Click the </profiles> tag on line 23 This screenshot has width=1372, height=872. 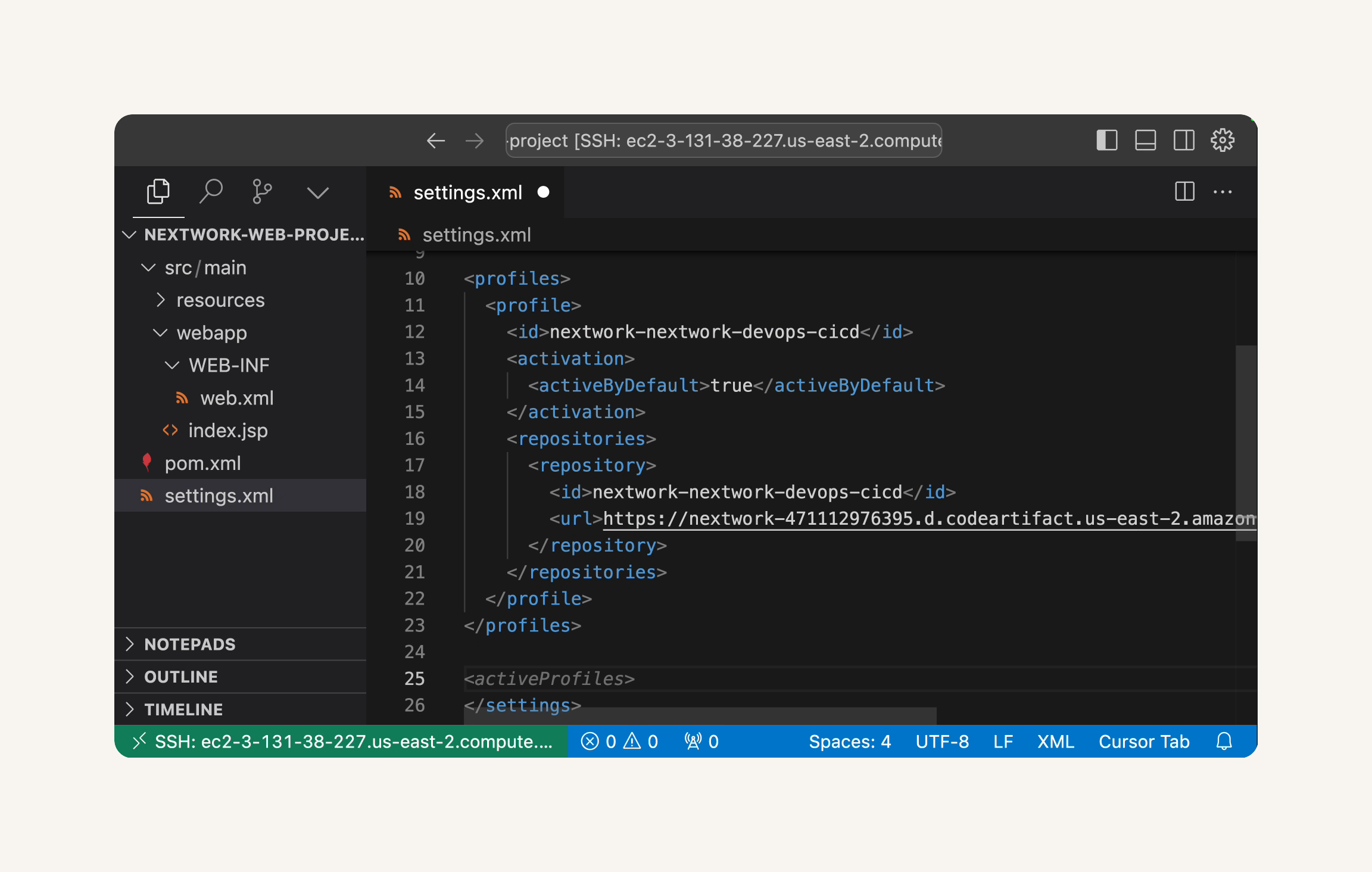[x=522, y=625]
